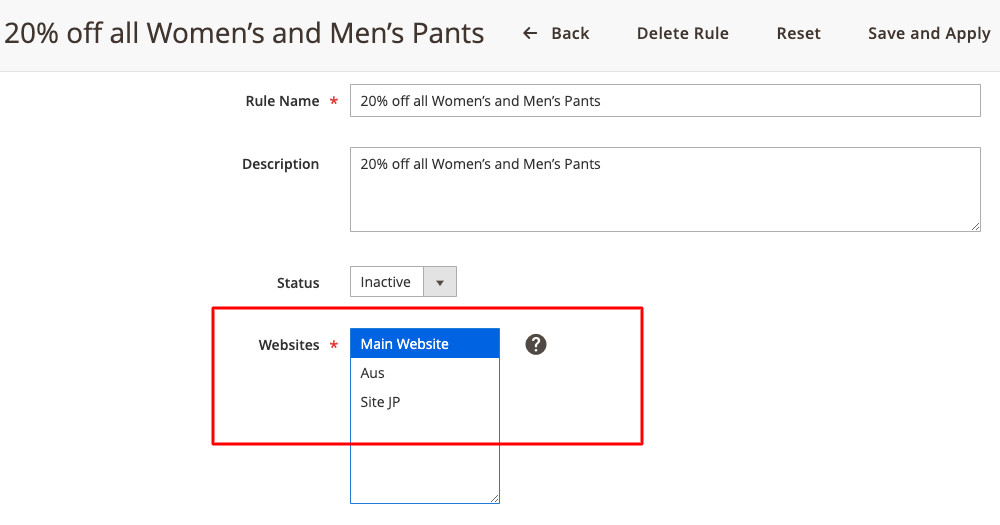
Task: Click the Inactive value in Status select
Action: pos(386,282)
